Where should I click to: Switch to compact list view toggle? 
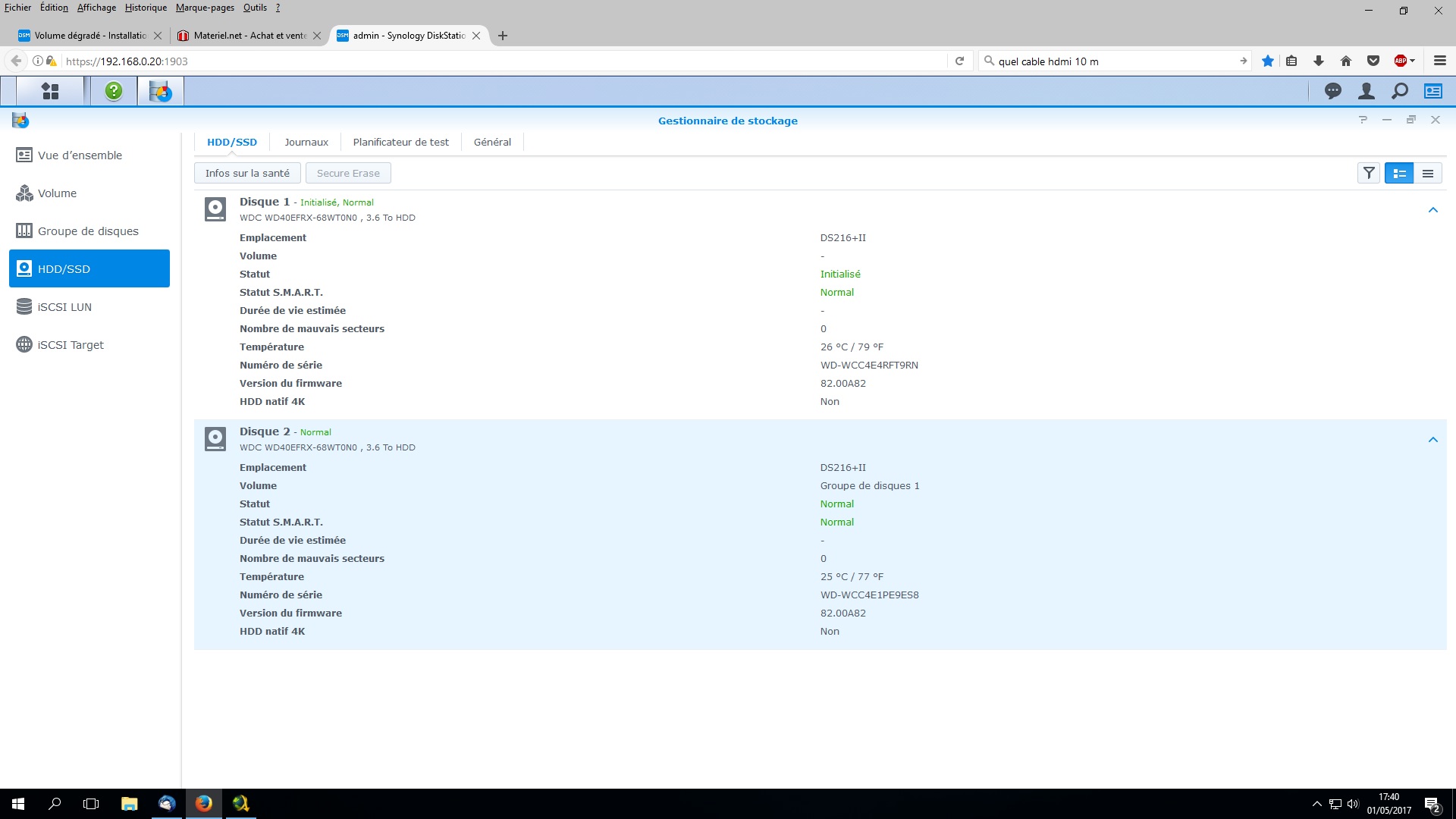pos(1428,174)
